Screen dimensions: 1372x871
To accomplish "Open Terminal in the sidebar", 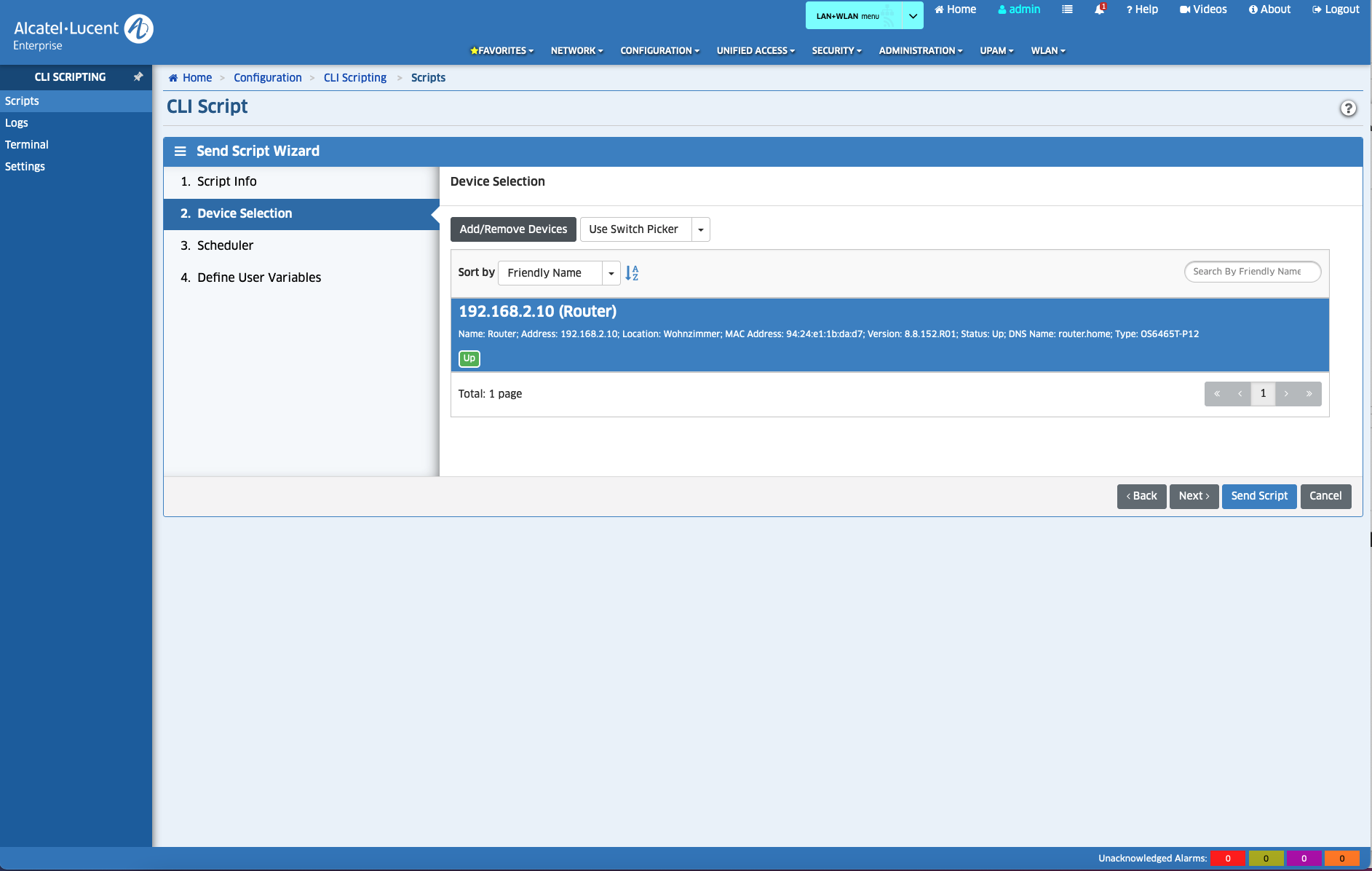I will [27, 145].
